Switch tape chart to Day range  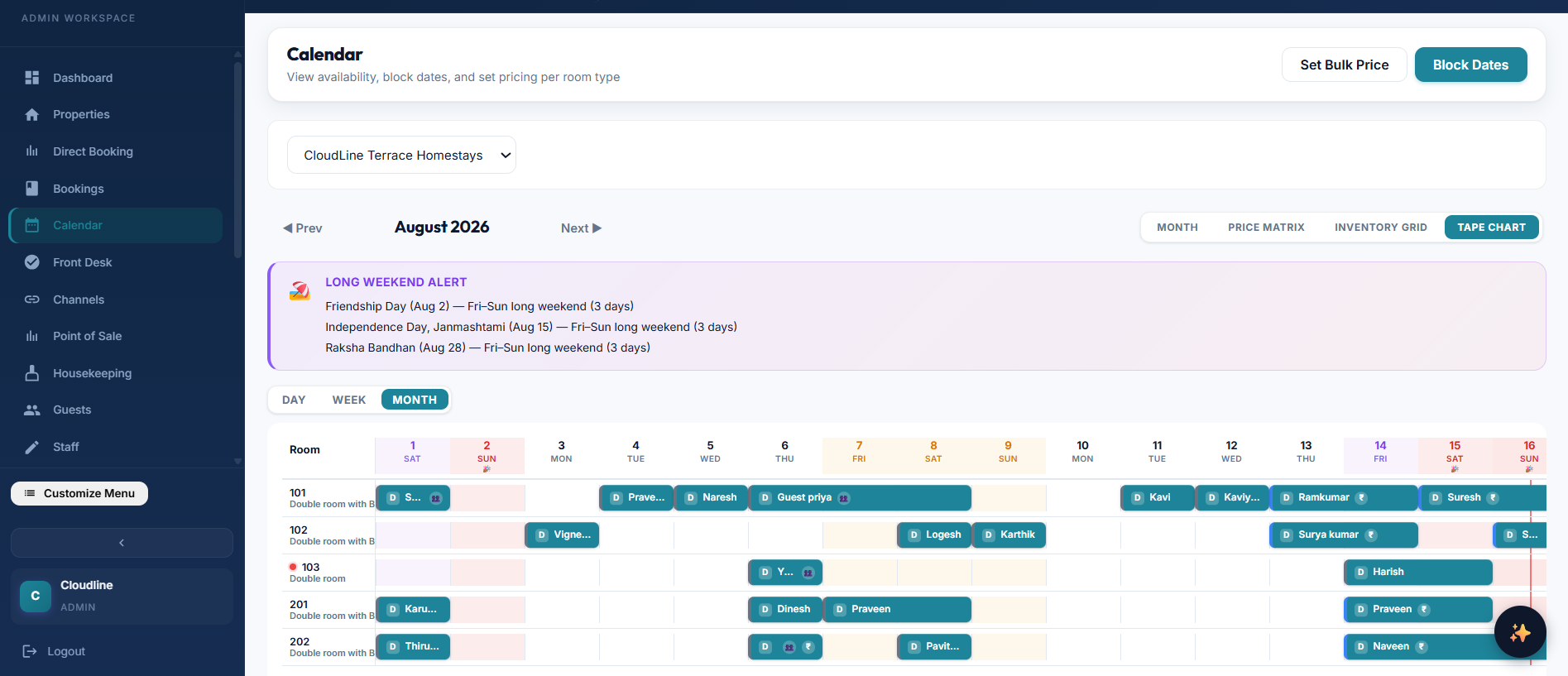(294, 400)
